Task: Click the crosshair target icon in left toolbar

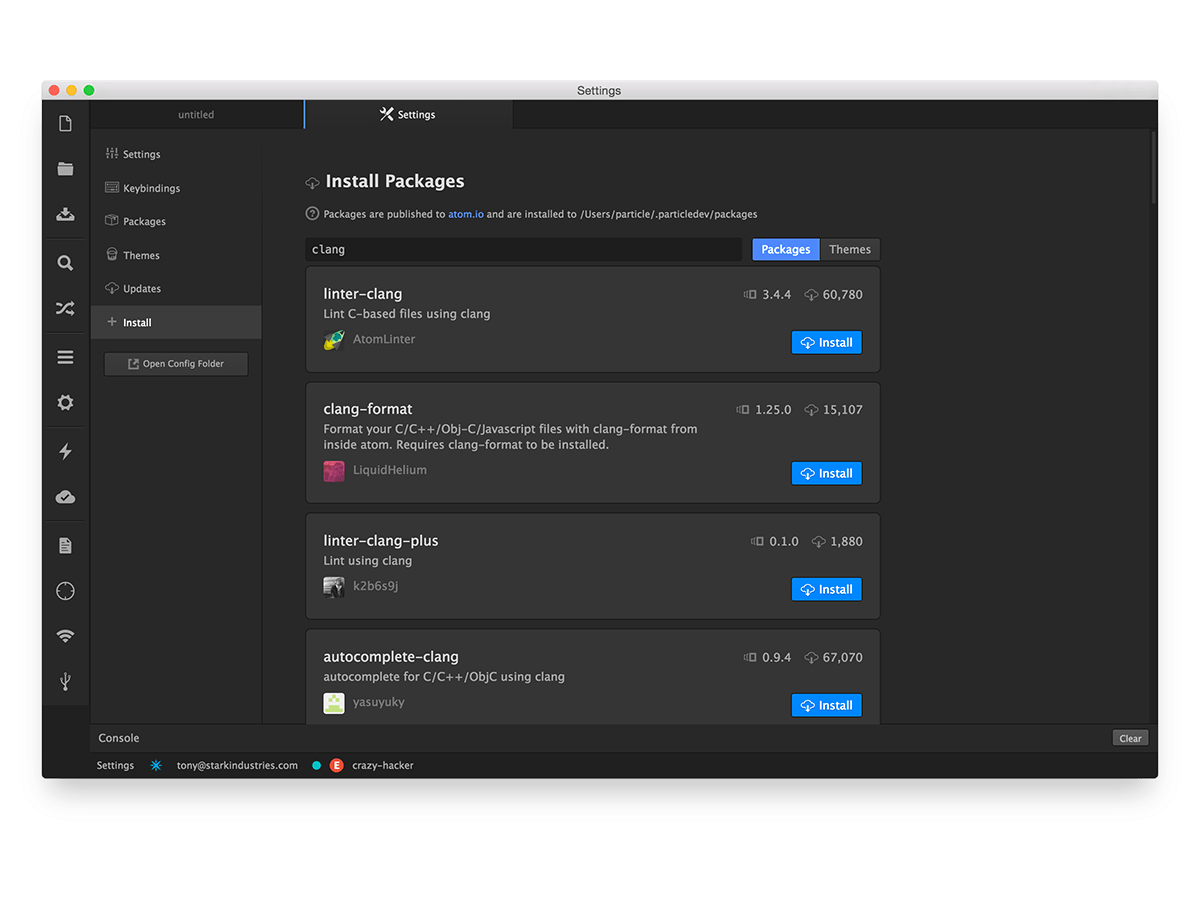Action: tap(65, 591)
